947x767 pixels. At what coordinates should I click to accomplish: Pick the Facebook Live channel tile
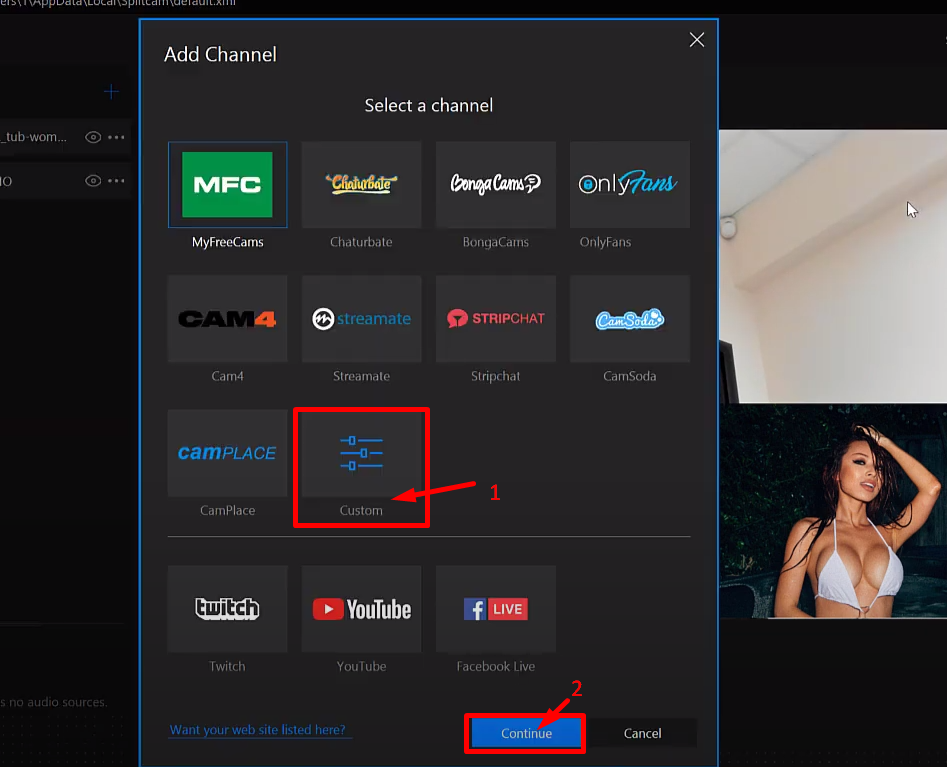[x=495, y=609]
